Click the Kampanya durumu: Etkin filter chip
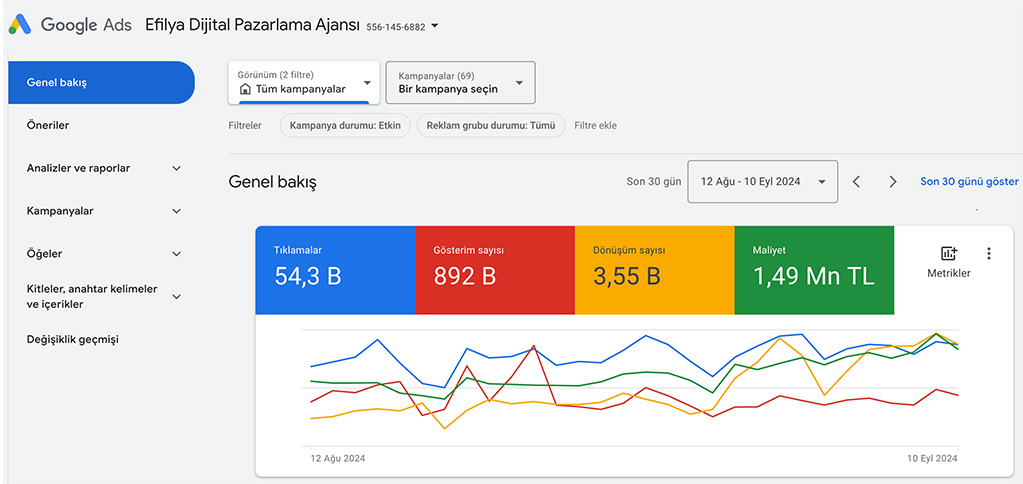The height and width of the screenshot is (484, 1023). tap(345, 126)
